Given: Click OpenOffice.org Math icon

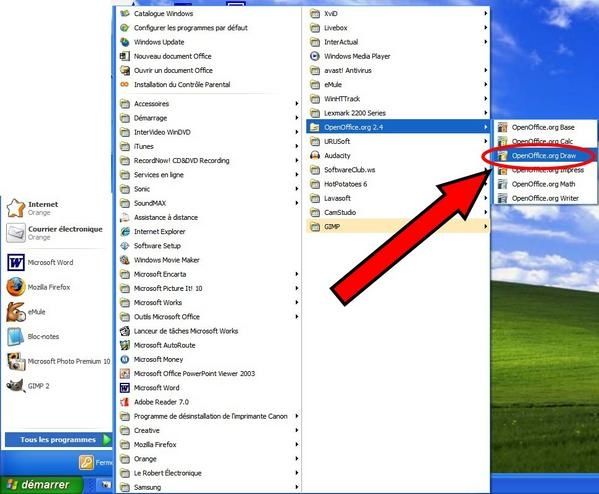Looking at the screenshot, I should pyautogui.click(x=502, y=184).
